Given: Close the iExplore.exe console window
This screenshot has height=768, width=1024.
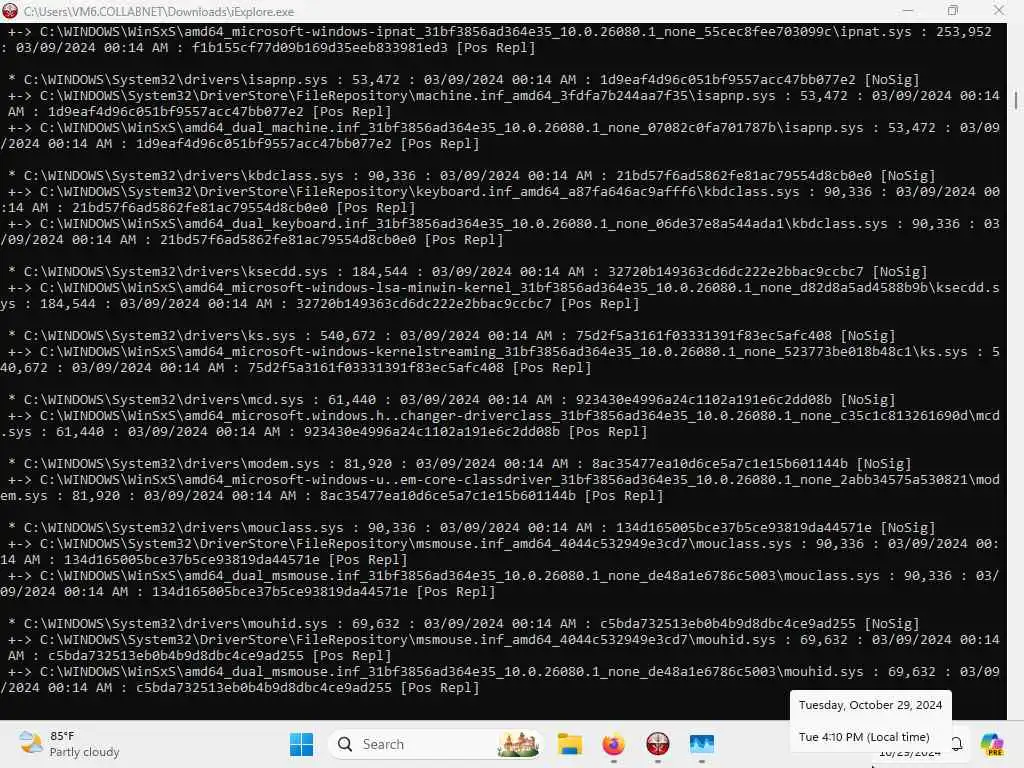Looking at the screenshot, I should tap(999, 10).
